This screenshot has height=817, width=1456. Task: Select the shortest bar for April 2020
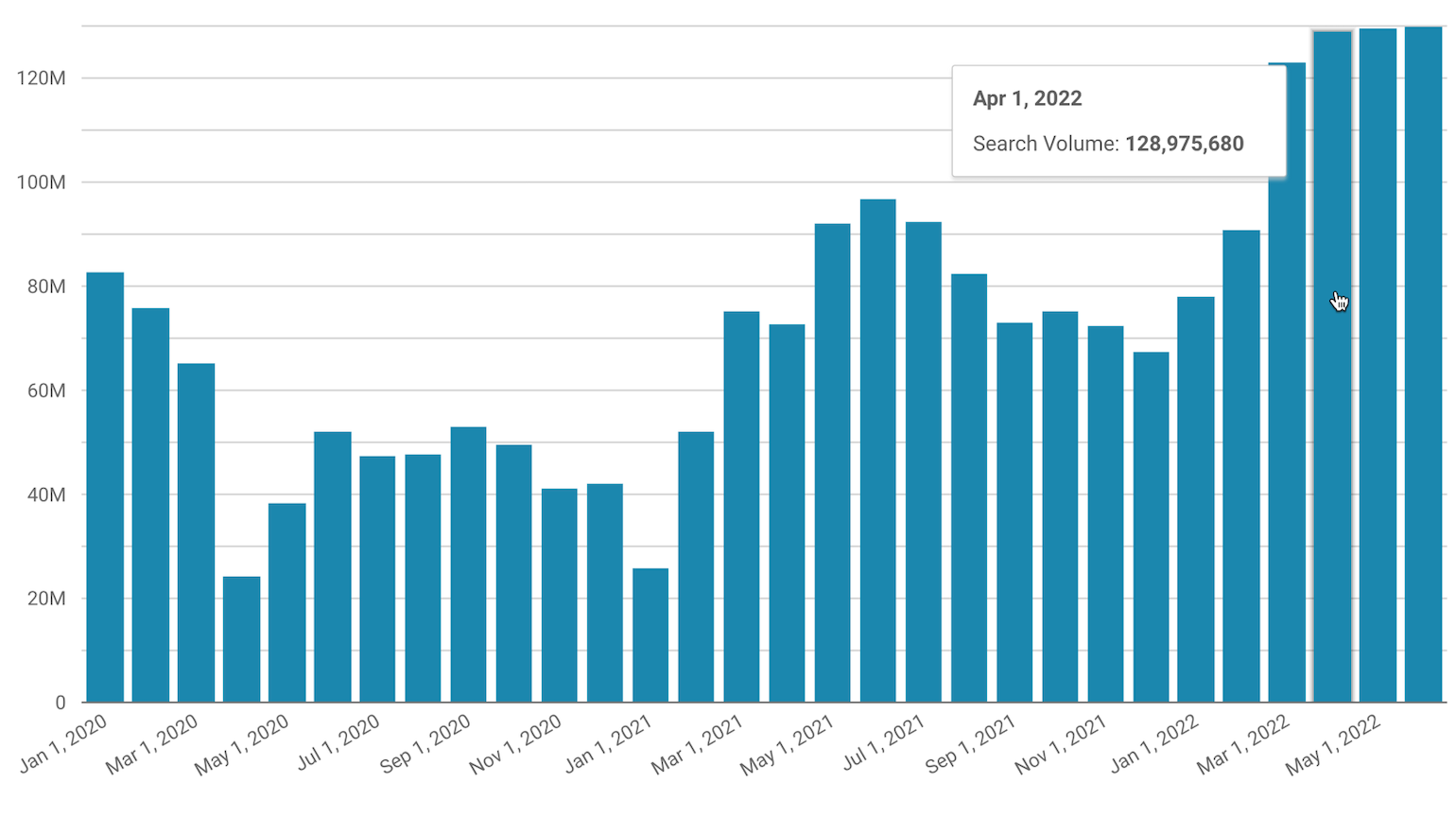241,639
